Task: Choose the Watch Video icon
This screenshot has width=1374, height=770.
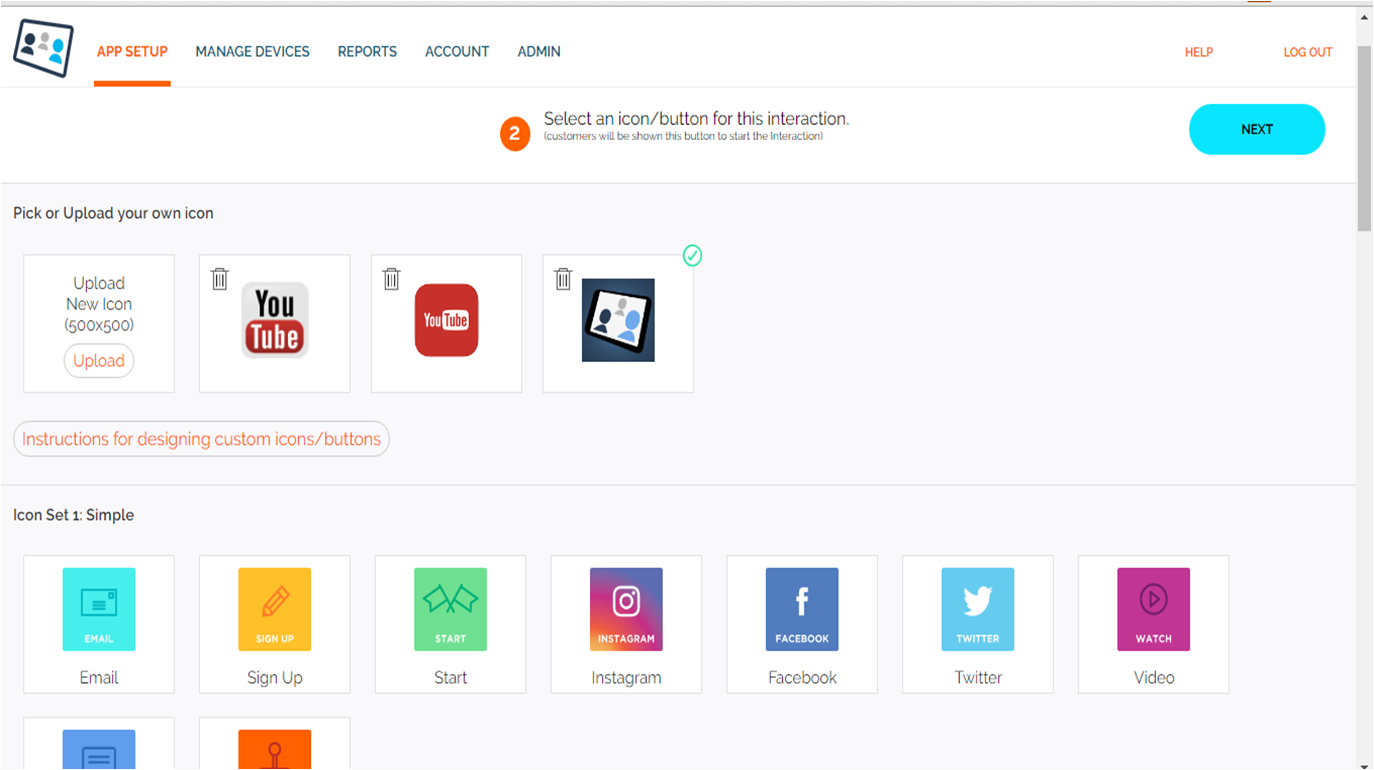Action: click(1154, 609)
